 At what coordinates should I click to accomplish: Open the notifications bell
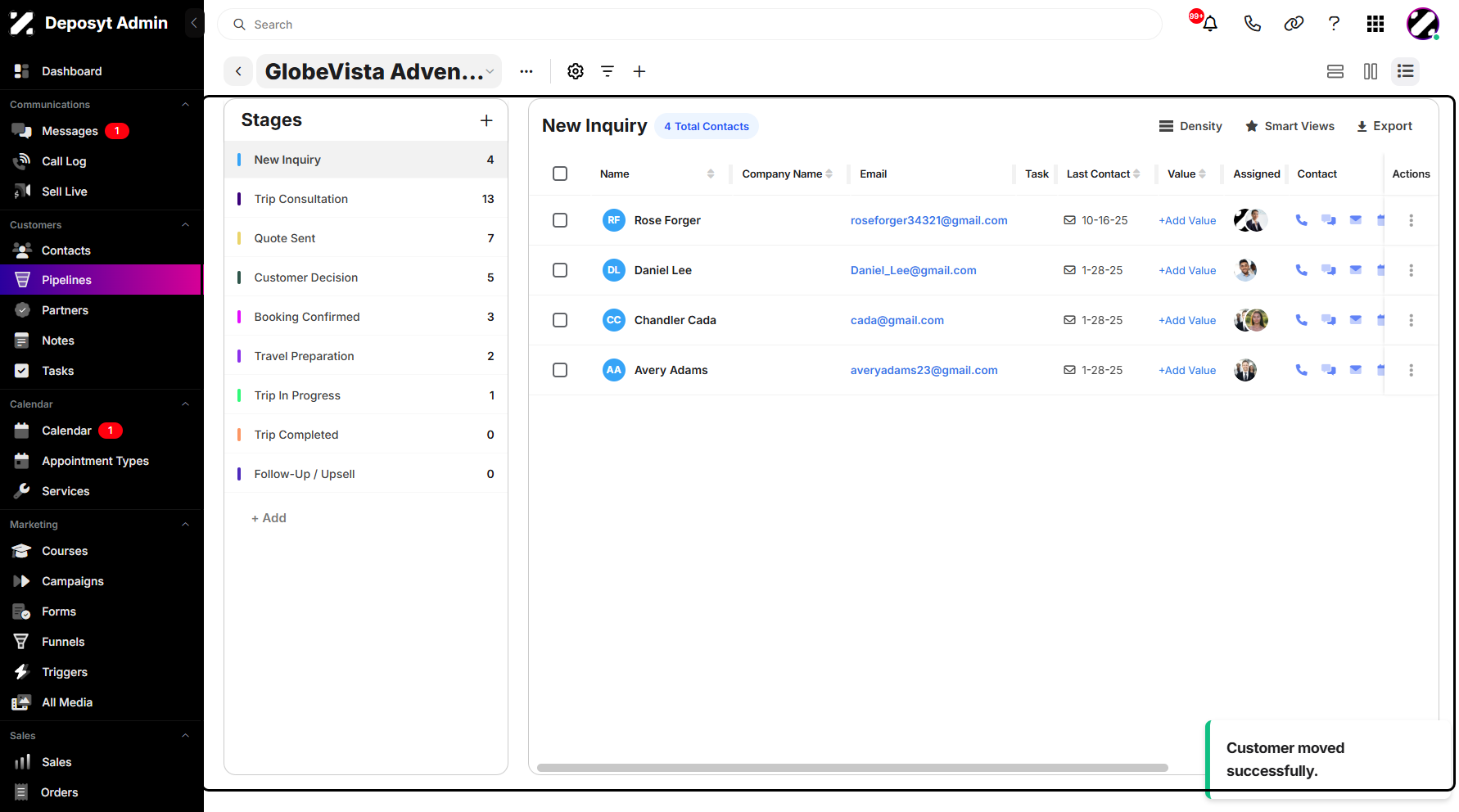tap(1209, 24)
